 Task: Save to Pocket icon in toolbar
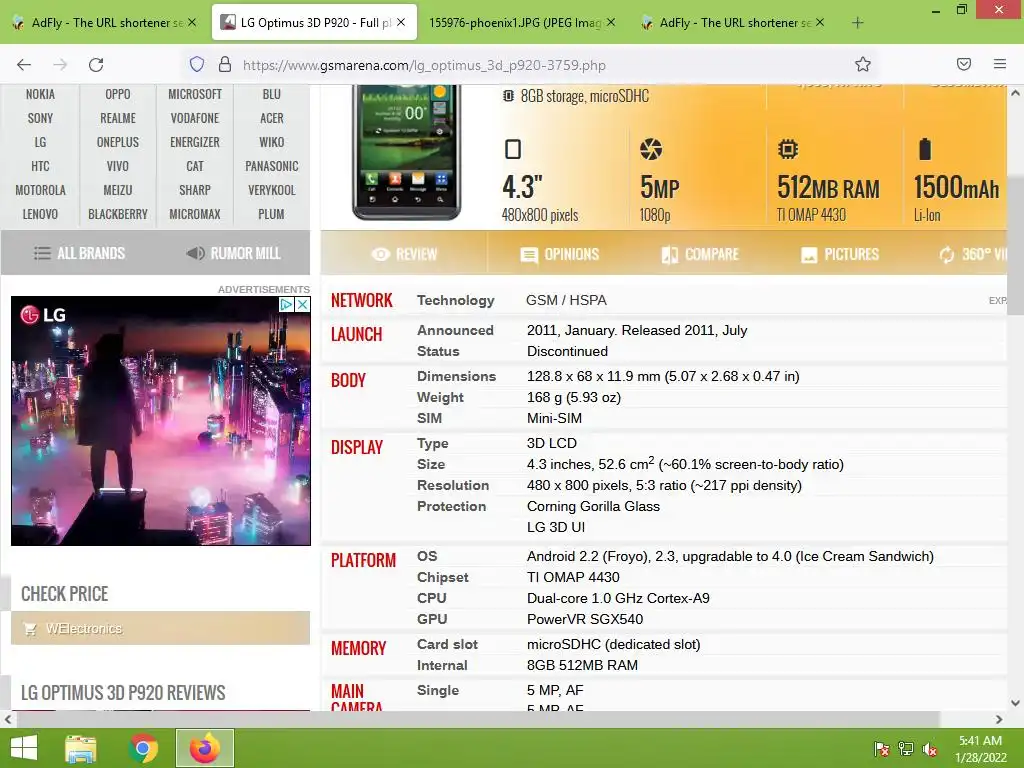click(x=964, y=64)
